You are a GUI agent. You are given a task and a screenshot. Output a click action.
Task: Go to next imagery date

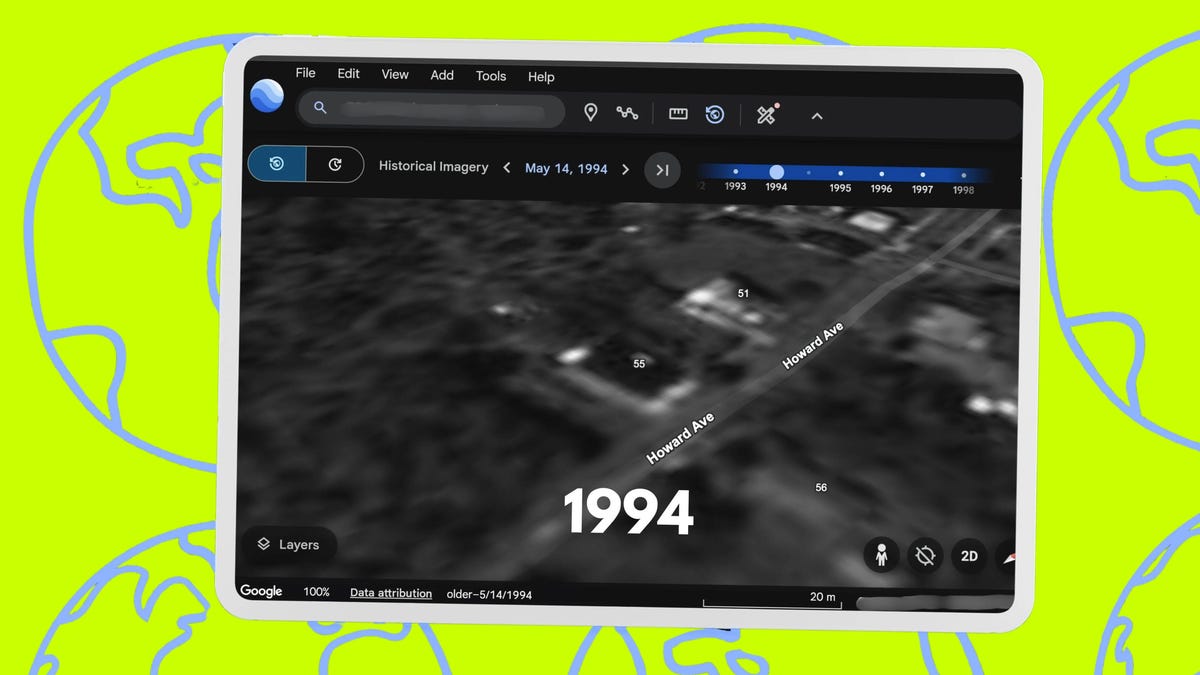[x=626, y=169]
